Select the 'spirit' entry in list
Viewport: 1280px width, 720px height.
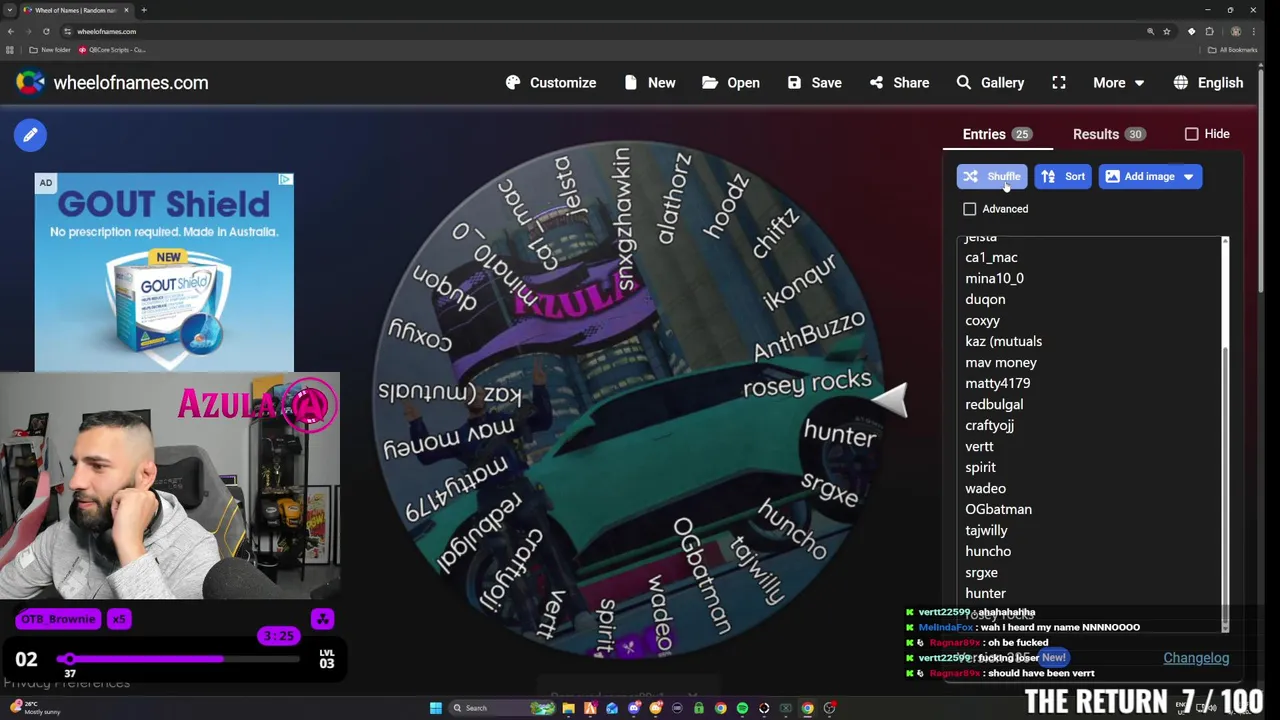click(980, 467)
